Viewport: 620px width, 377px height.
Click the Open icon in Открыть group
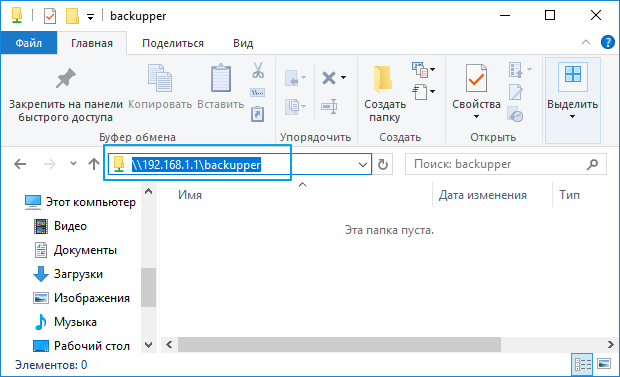tap(516, 70)
